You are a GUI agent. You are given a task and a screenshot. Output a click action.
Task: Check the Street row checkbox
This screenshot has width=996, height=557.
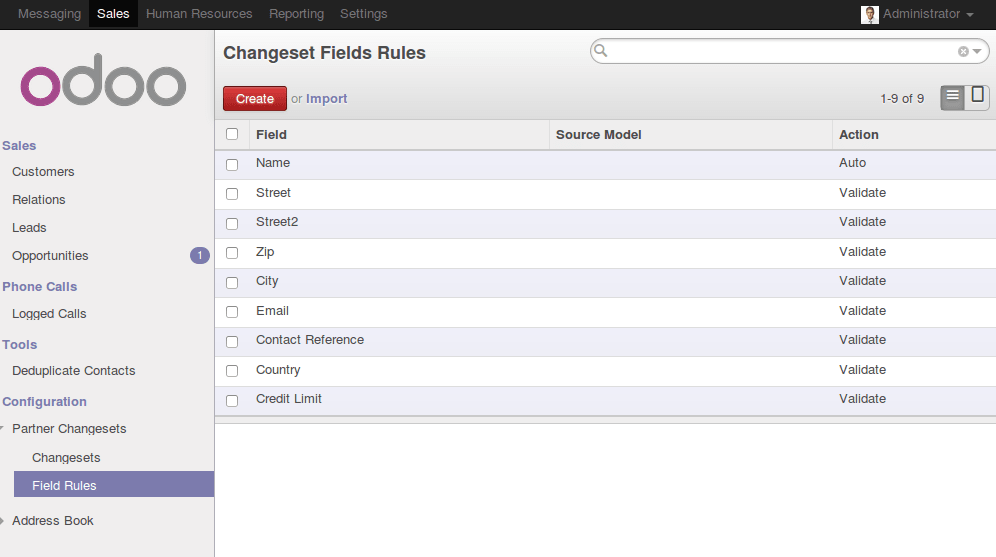point(232,194)
